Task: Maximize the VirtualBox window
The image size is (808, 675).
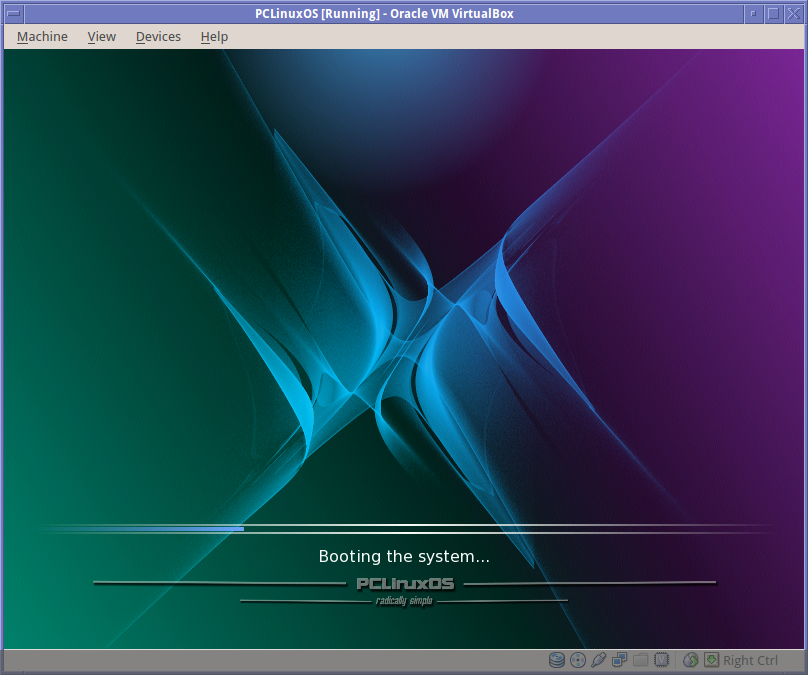Action: click(773, 13)
